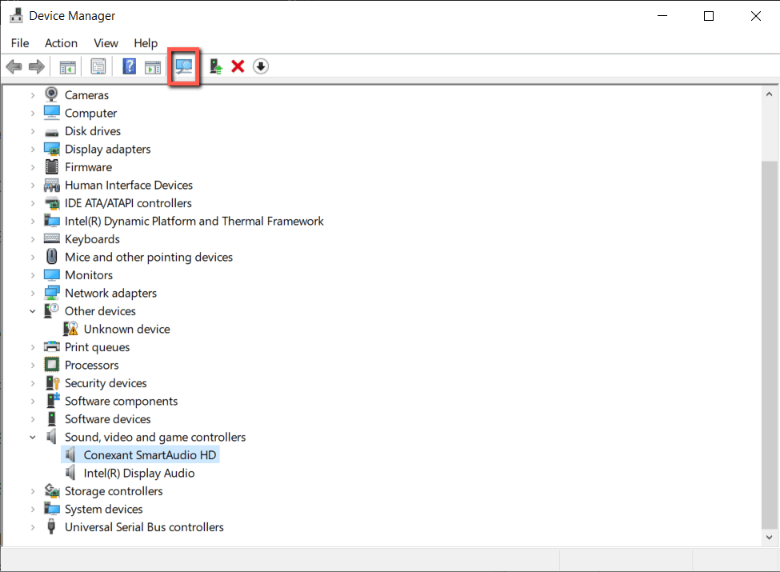Image resolution: width=780 pixels, height=572 pixels.
Task: Click the Cameras webcam icon
Action: [51, 95]
